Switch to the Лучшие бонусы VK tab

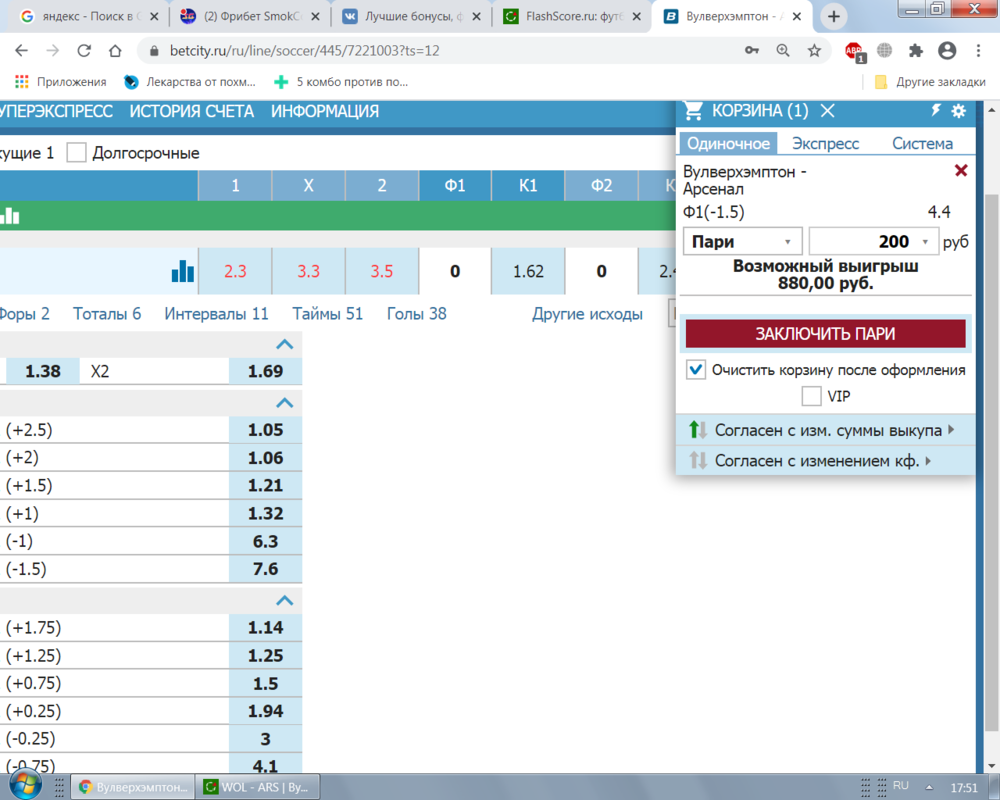[x=411, y=17]
